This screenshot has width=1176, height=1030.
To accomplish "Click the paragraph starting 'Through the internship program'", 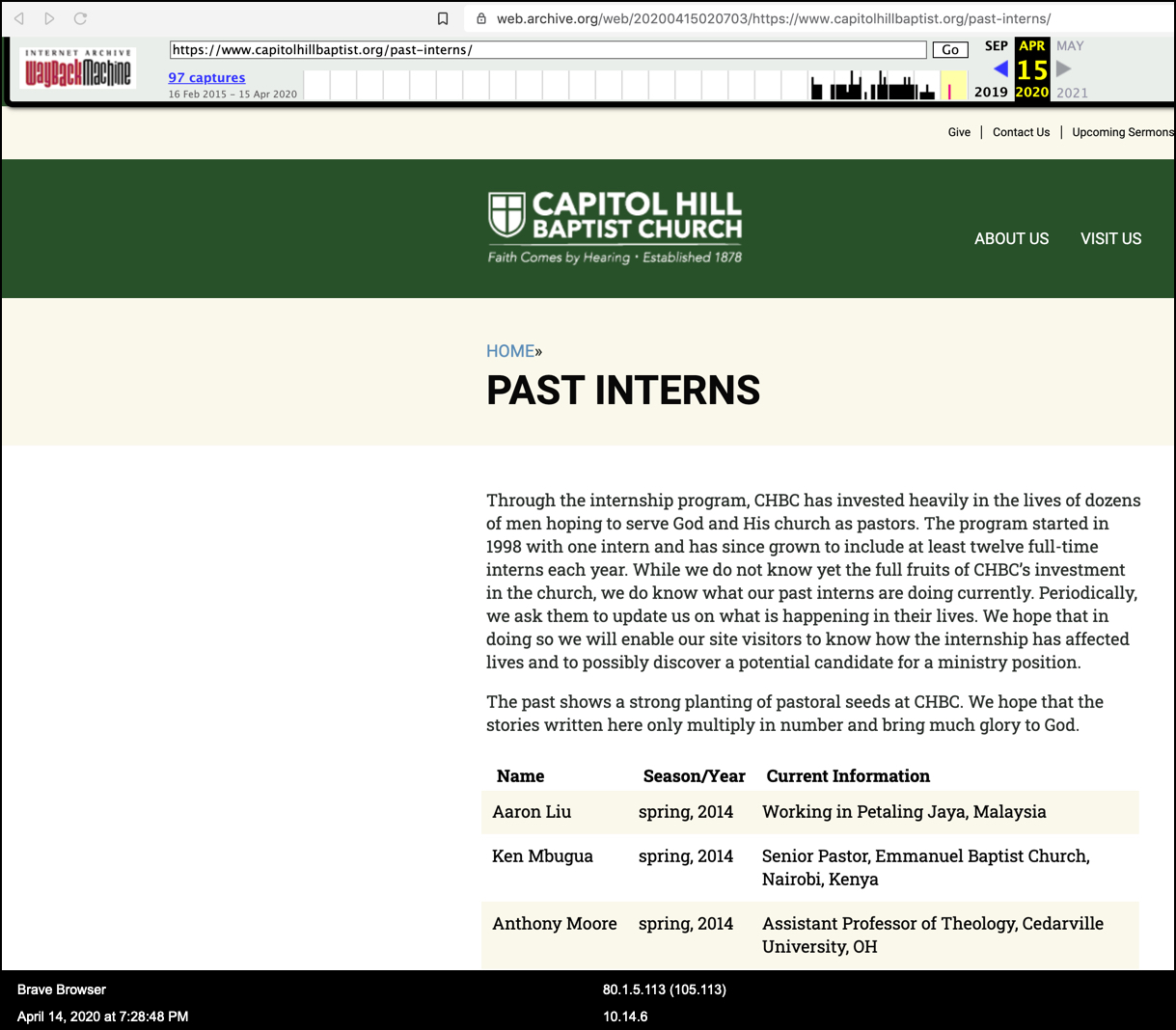I will (x=813, y=582).
